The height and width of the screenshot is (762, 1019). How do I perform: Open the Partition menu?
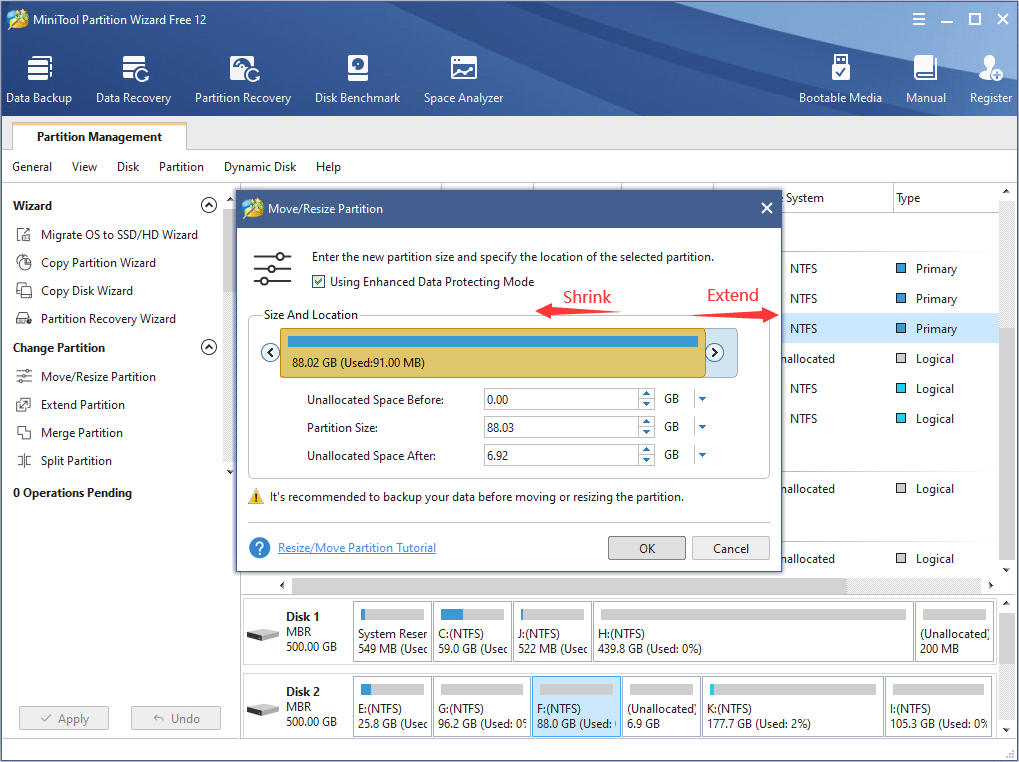[181, 167]
